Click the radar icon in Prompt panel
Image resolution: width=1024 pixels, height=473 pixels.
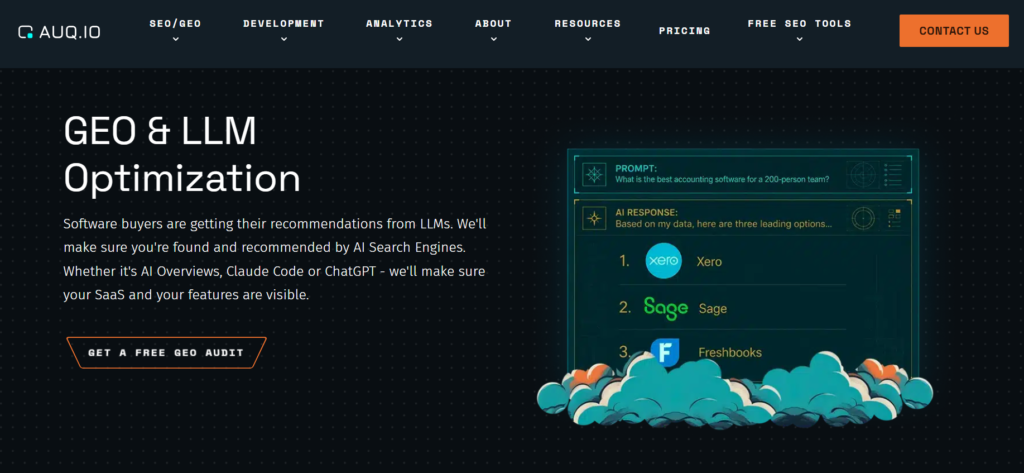tap(861, 175)
